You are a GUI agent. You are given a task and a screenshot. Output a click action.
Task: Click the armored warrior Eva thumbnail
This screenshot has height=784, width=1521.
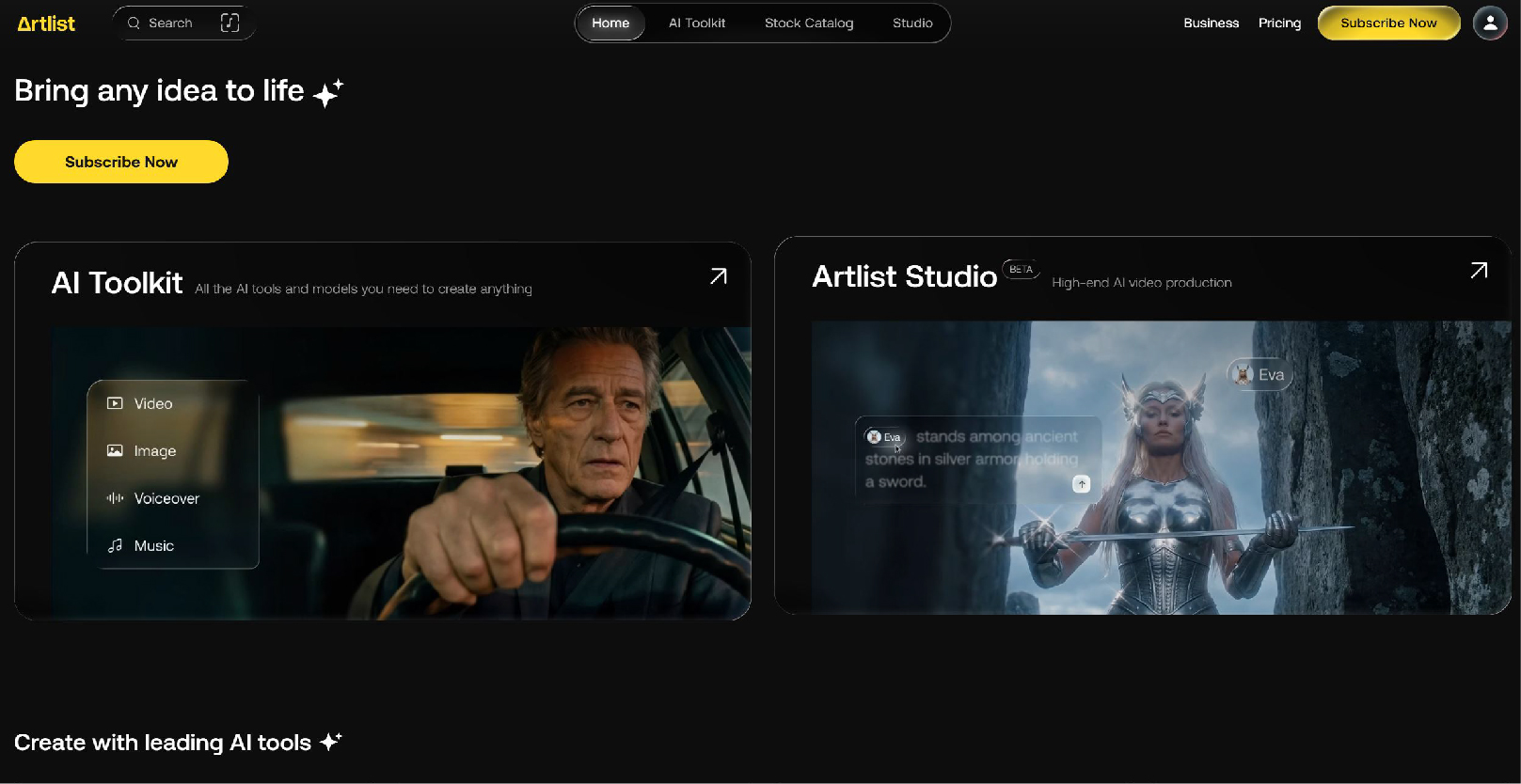tap(1162, 467)
